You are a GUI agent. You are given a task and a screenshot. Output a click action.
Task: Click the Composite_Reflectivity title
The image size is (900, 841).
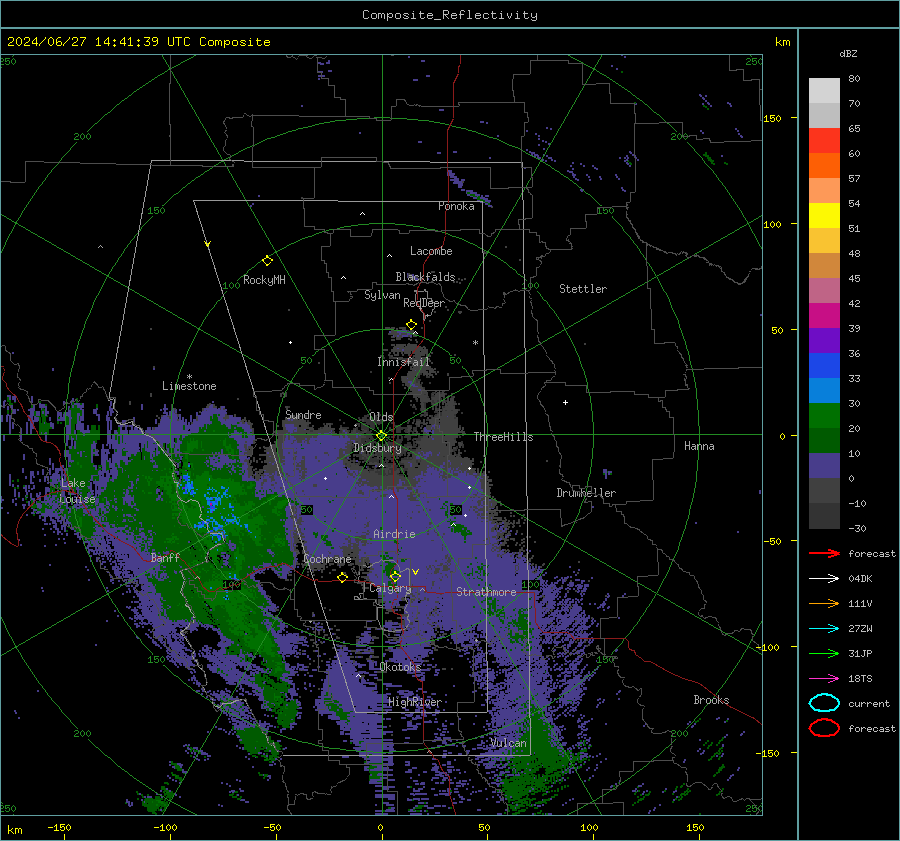(450, 15)
